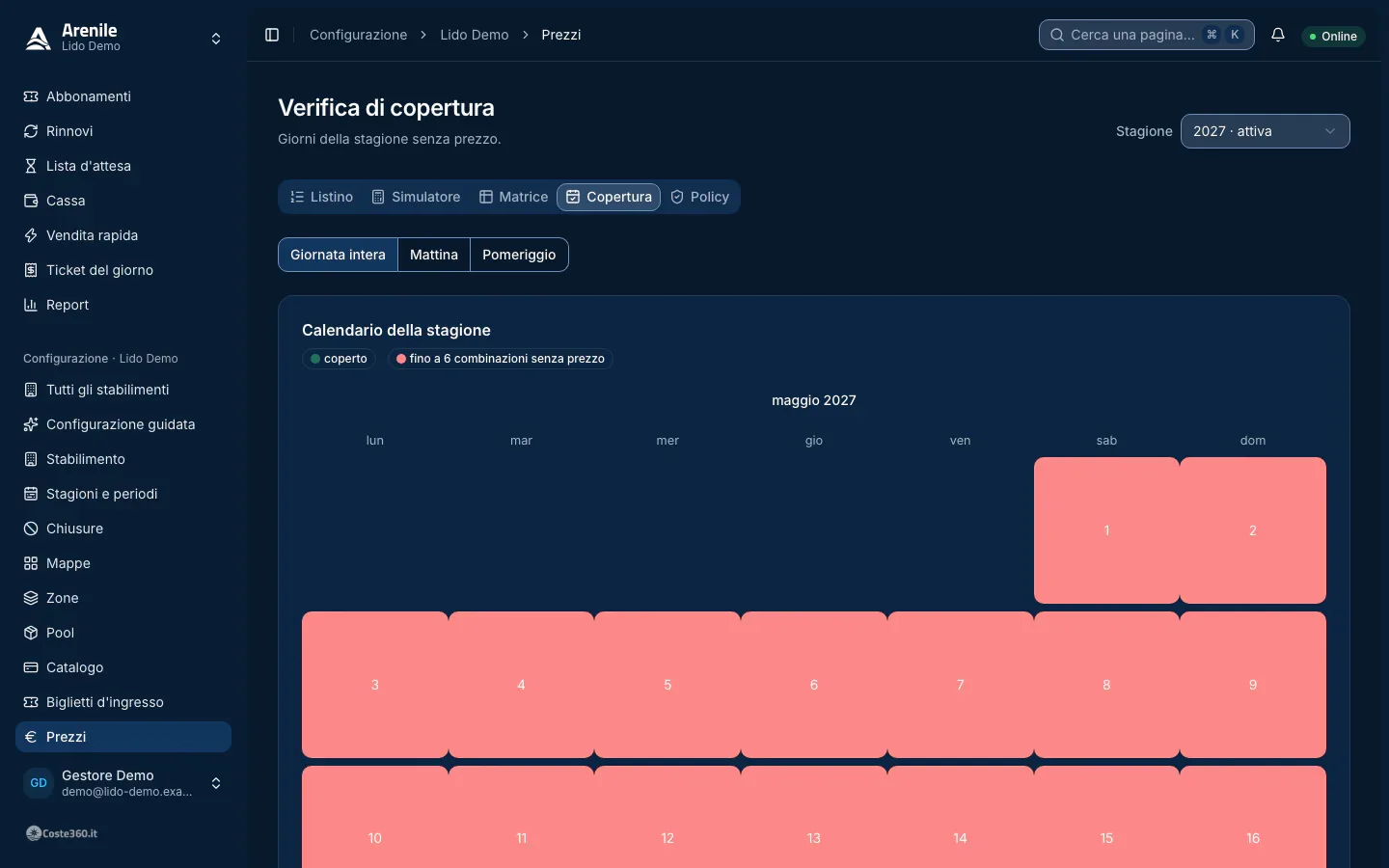Select Giornata intera time slot
Viewport: 1389px width, 868px height.
[x=338, y=255]
